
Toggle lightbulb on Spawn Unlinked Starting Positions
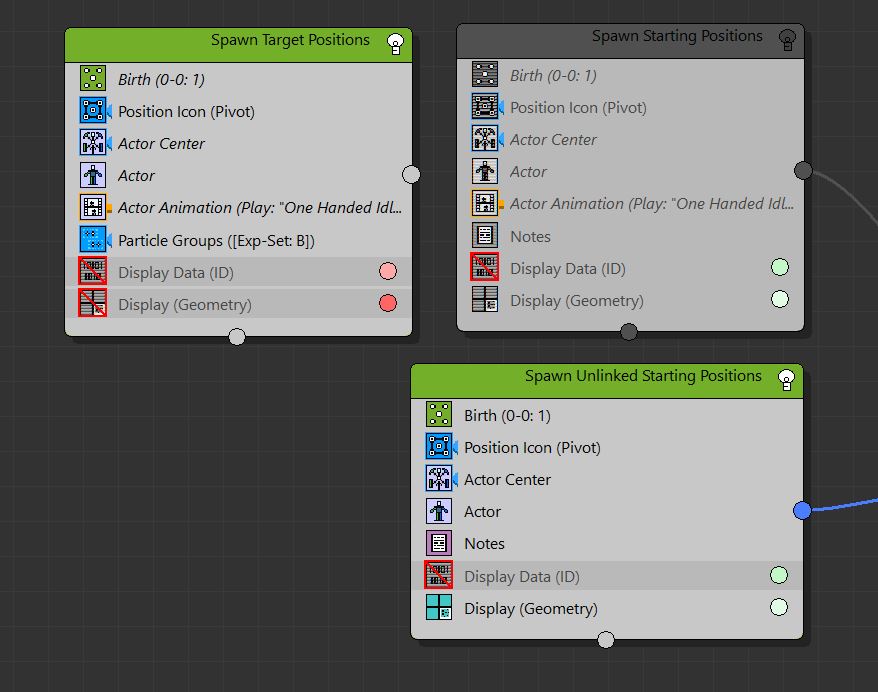(x=787, y=379)
